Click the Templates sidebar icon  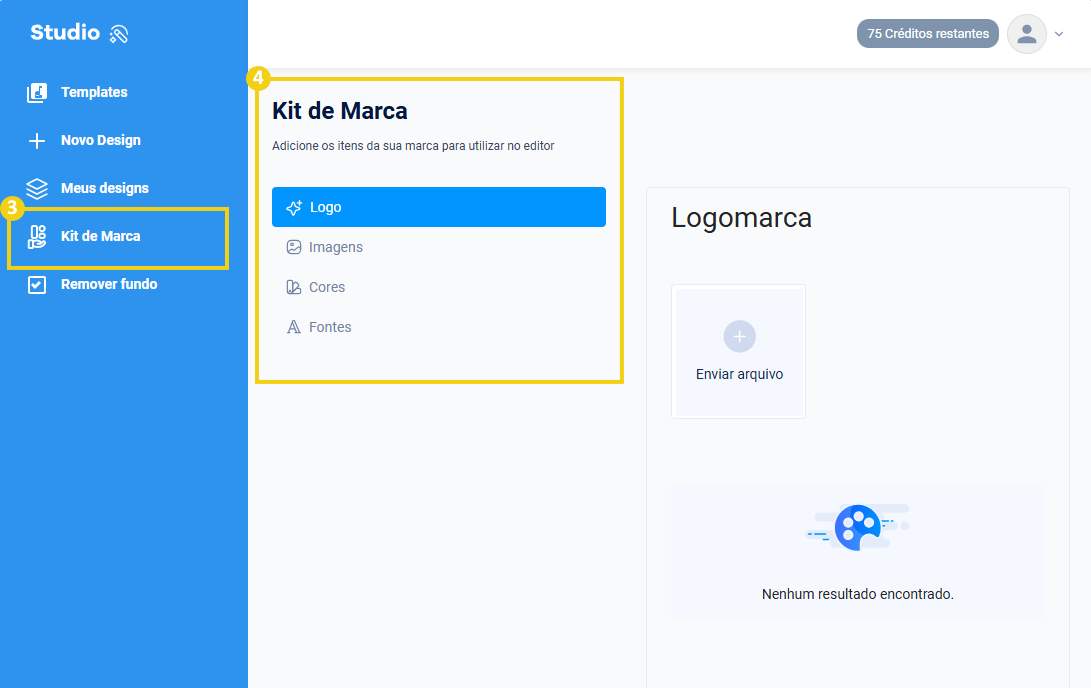click(x=37, y=93)
